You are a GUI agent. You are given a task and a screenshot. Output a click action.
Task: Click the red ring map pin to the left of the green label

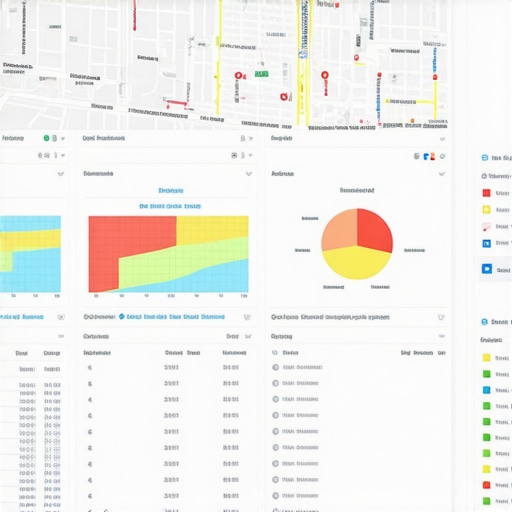[238, 76]
